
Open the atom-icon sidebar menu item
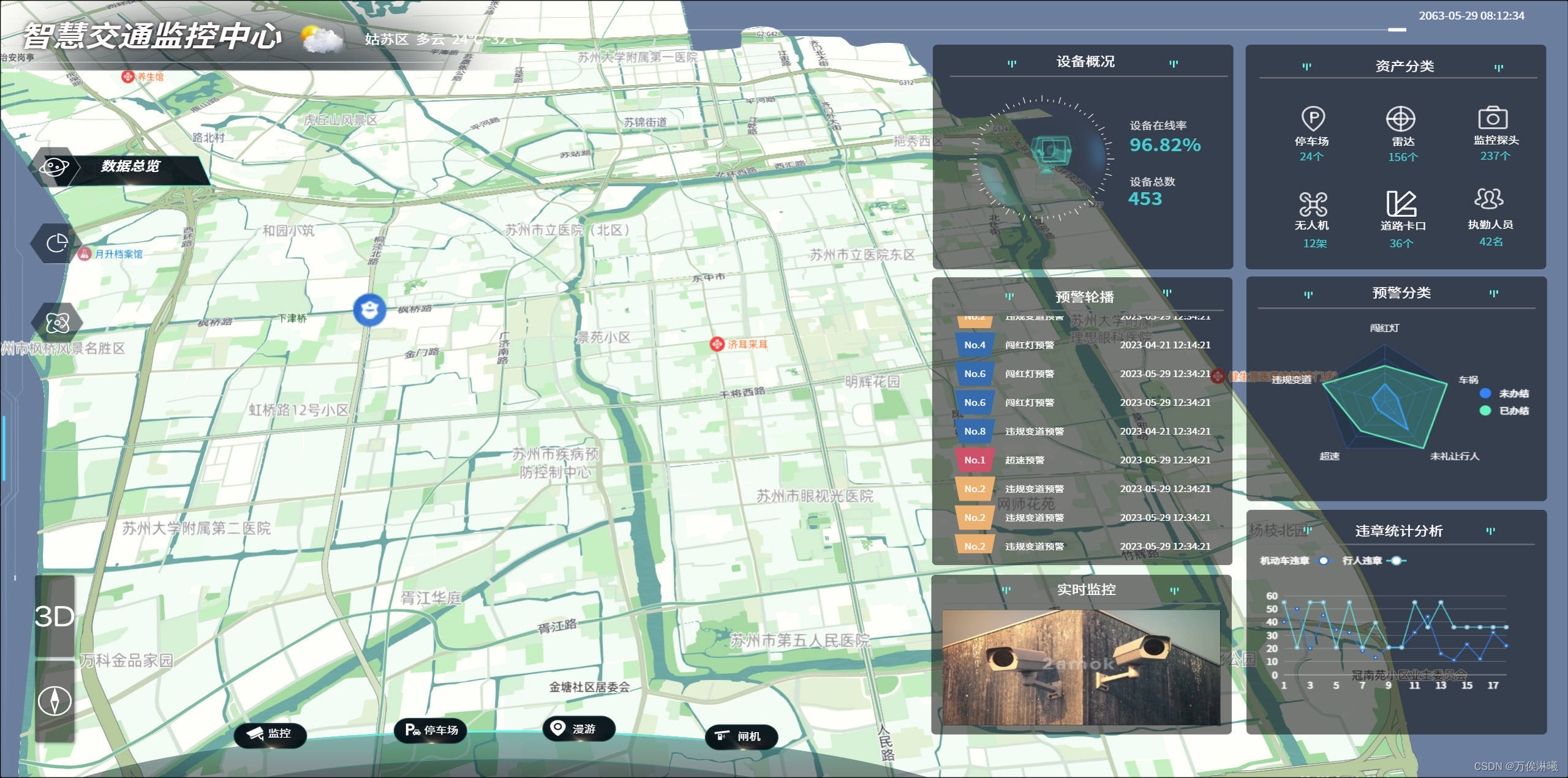pyautogui.click(x=57, y=322)
